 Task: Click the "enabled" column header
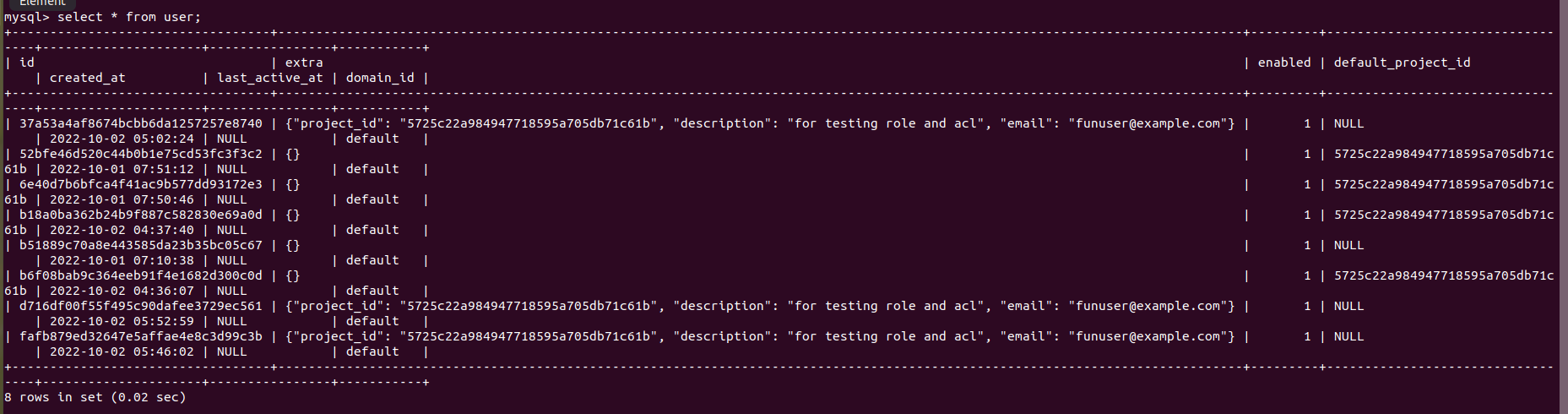(1283, 63)
